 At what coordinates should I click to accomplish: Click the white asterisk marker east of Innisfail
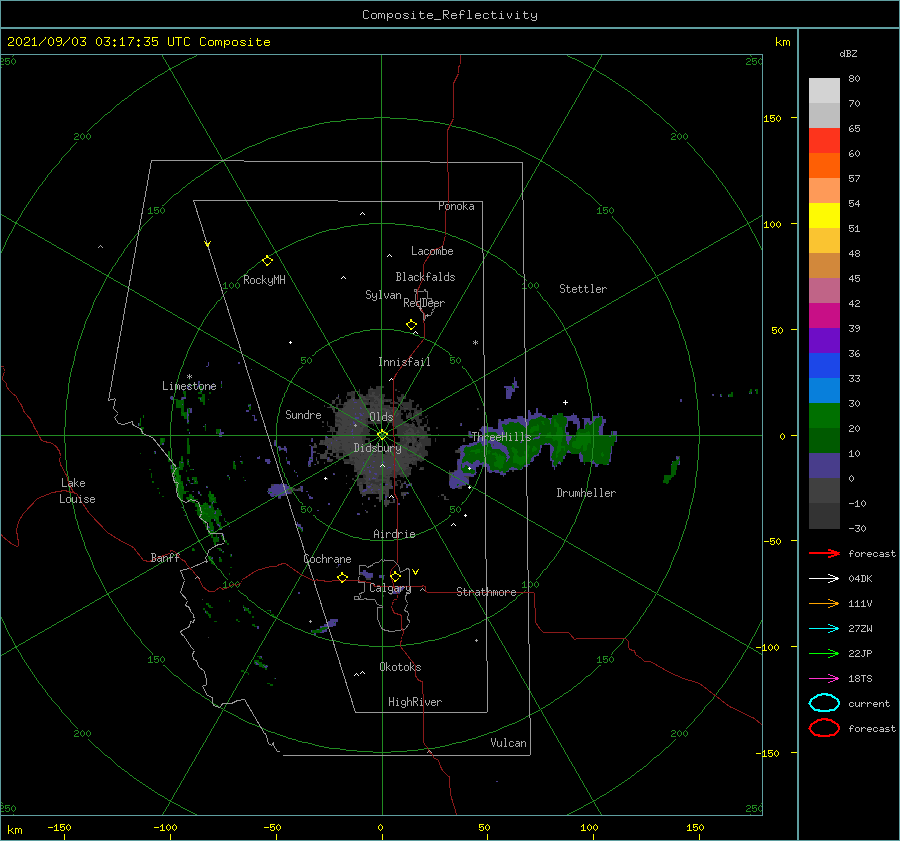tap(475, 343)
